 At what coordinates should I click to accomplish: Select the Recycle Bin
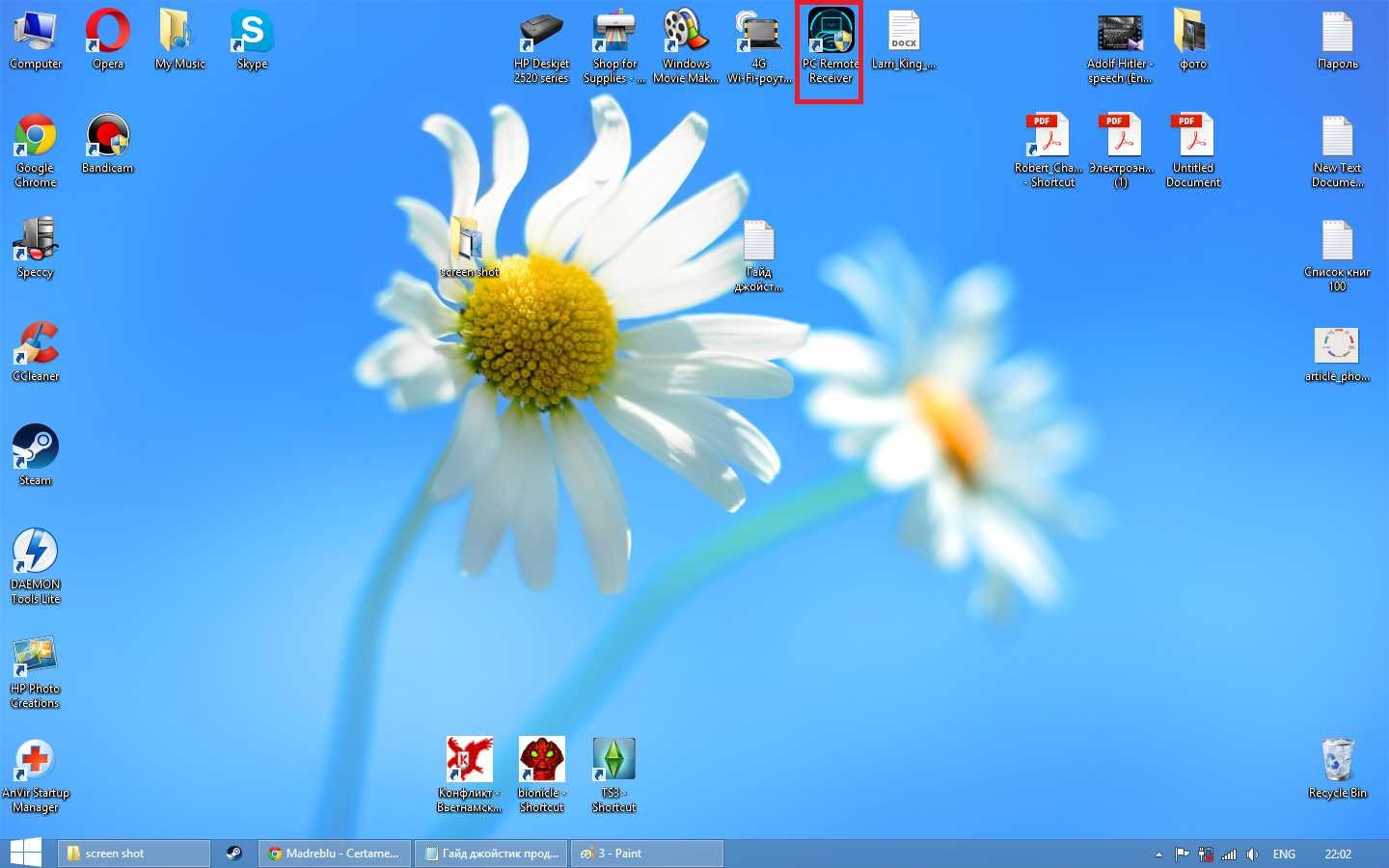click(1338, 769)
